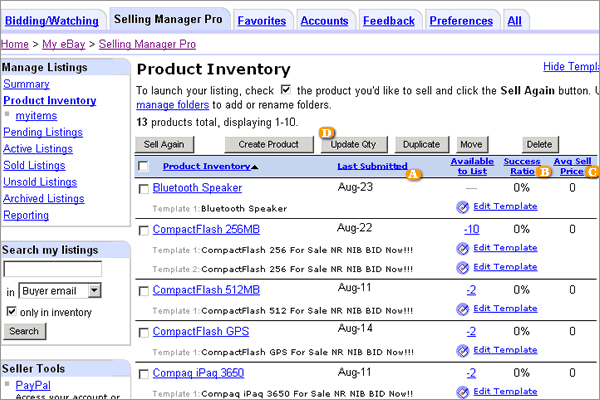Open the Reporting link
The image size is (600, 400).
tap(26, 216)
